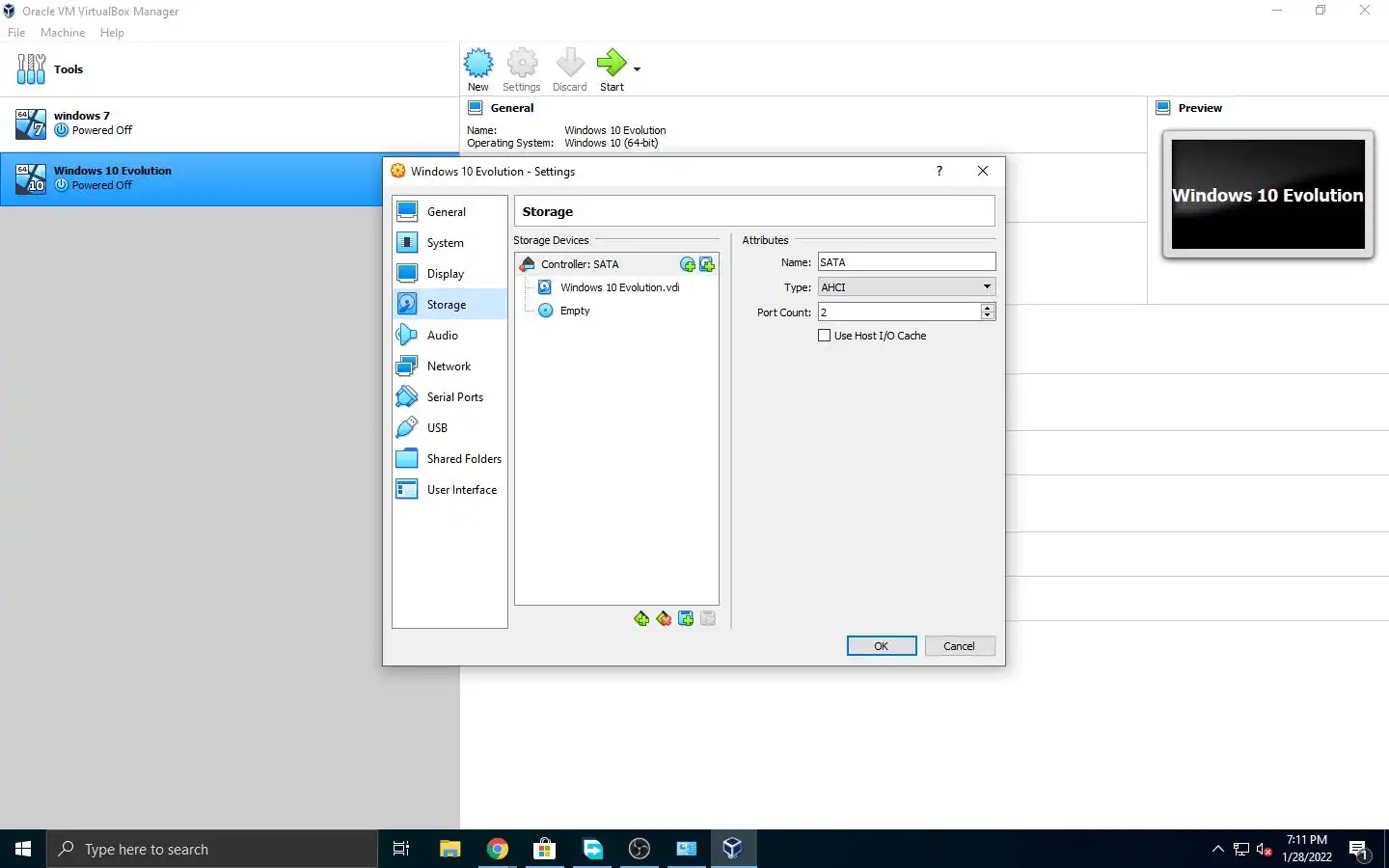The image size is (1389, 868).
Task: Click the Discard toolbar icon
Action: (x=569, y=63)
